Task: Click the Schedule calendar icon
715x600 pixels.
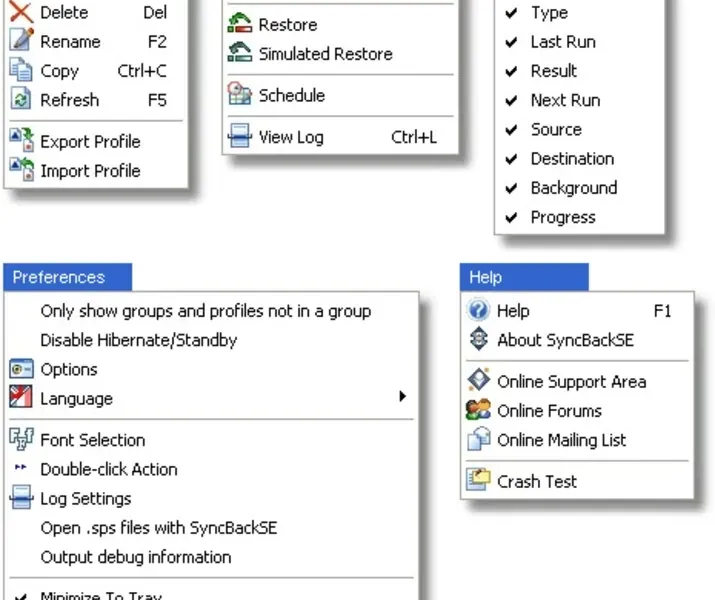Action: click(x=240, y=95)
